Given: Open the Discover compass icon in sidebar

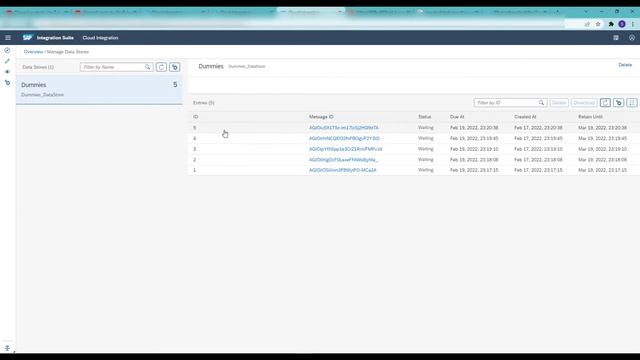Looking at the screenshot, I should 7,50.
